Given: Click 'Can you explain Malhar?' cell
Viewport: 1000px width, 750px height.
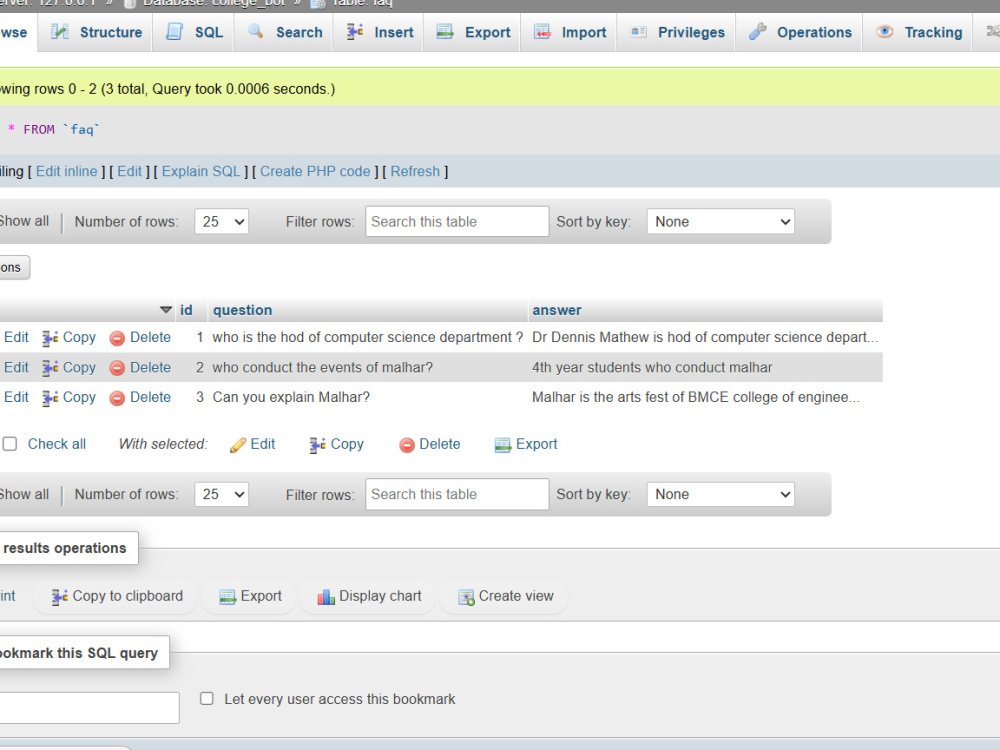Looking at the screenshot, I should point(367,397).
